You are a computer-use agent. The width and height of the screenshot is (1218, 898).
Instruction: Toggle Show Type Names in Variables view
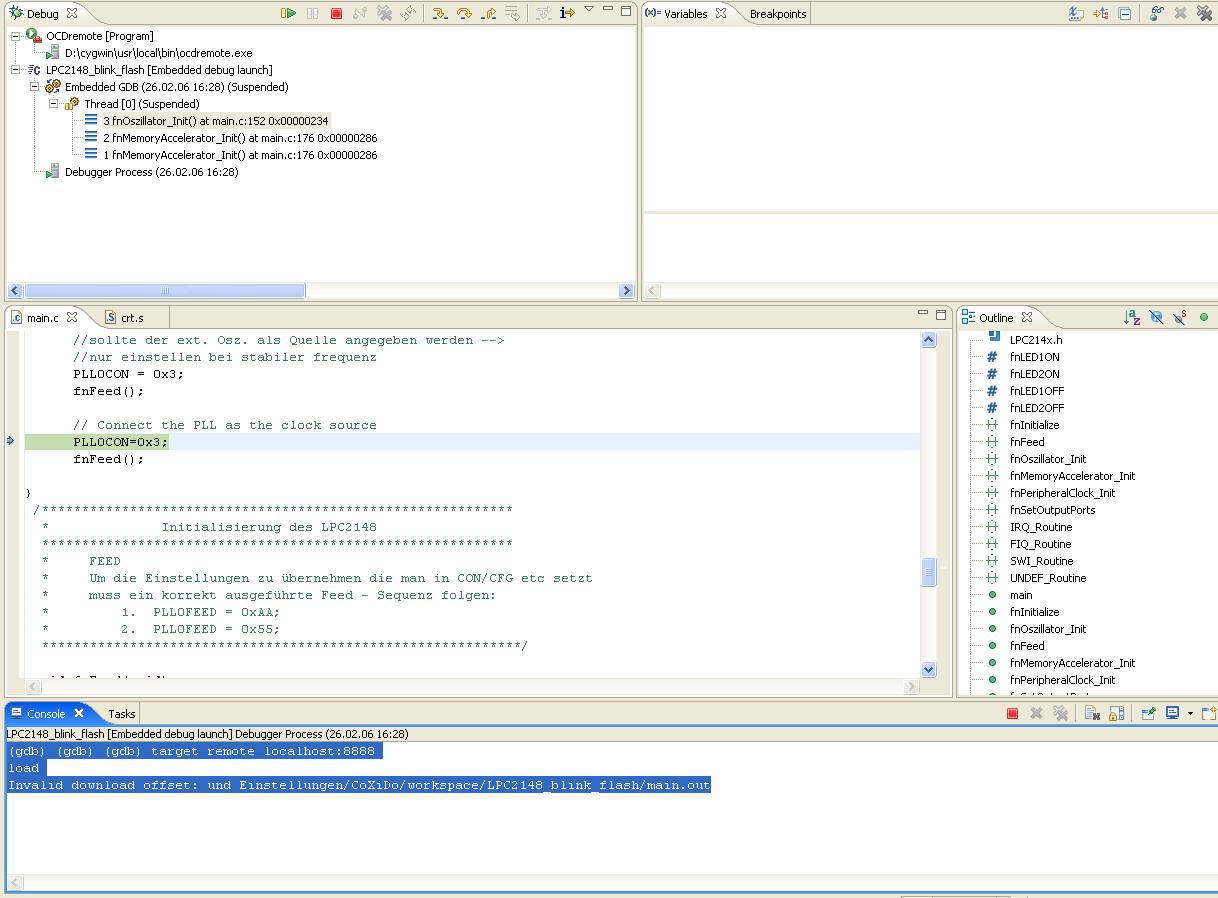(x=1076, y=13)
